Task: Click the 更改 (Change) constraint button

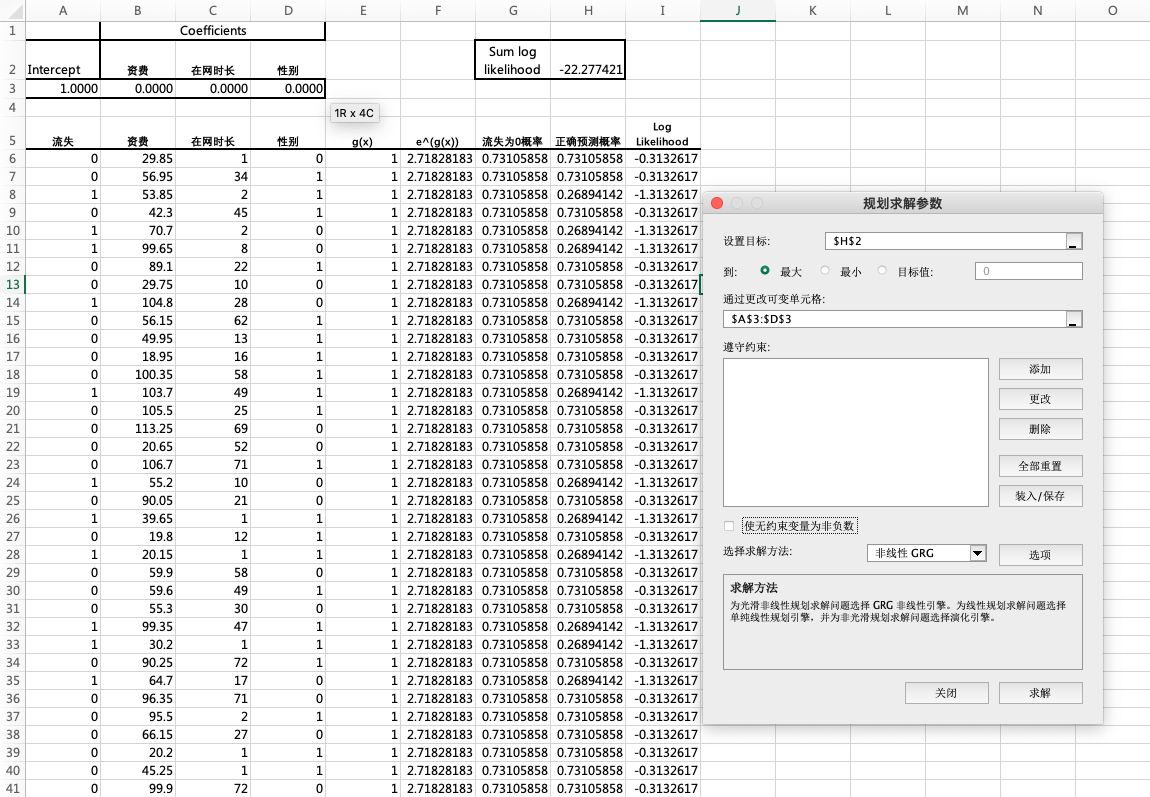Action: click(x=1040, y=399)
